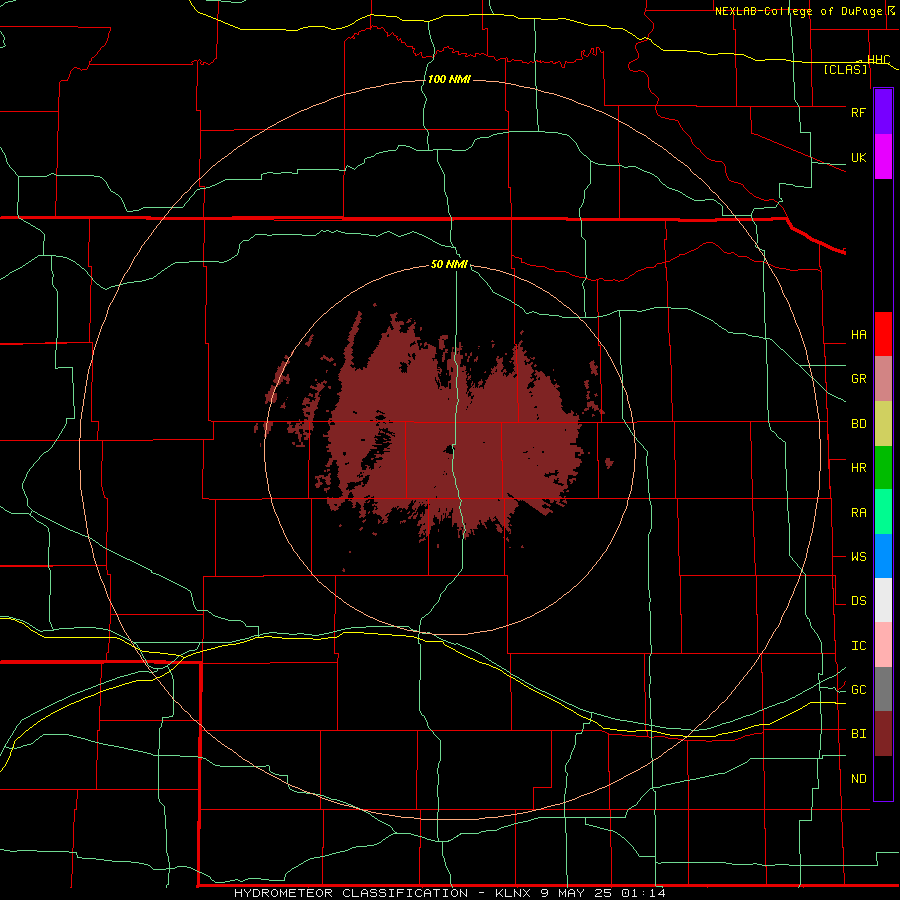This screenshot has height=900, width=900.
Task: Click the HA legend label
Action: coord(858,335)
